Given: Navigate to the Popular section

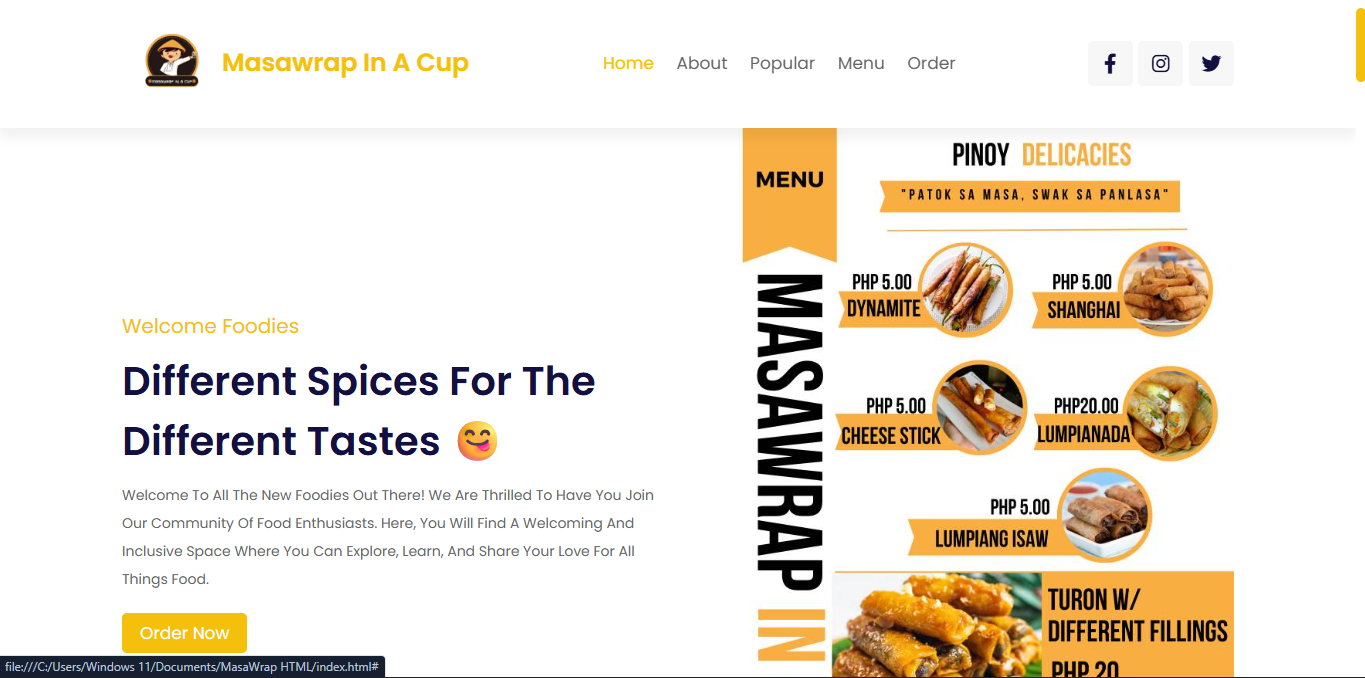Looking at the screenshot, I should pos(782,63).
